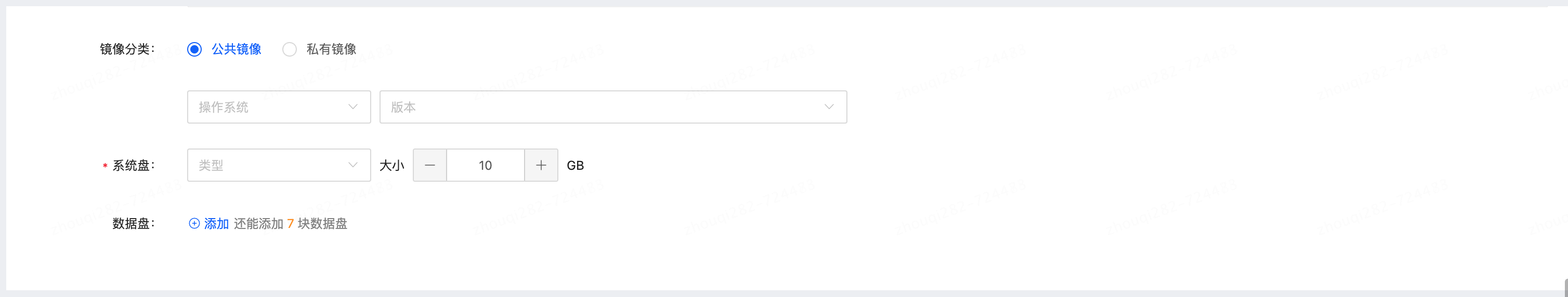Open the system disk 类型 dropdown
Viewport: 1568px width, 297px height.
(x=271, y=165)
